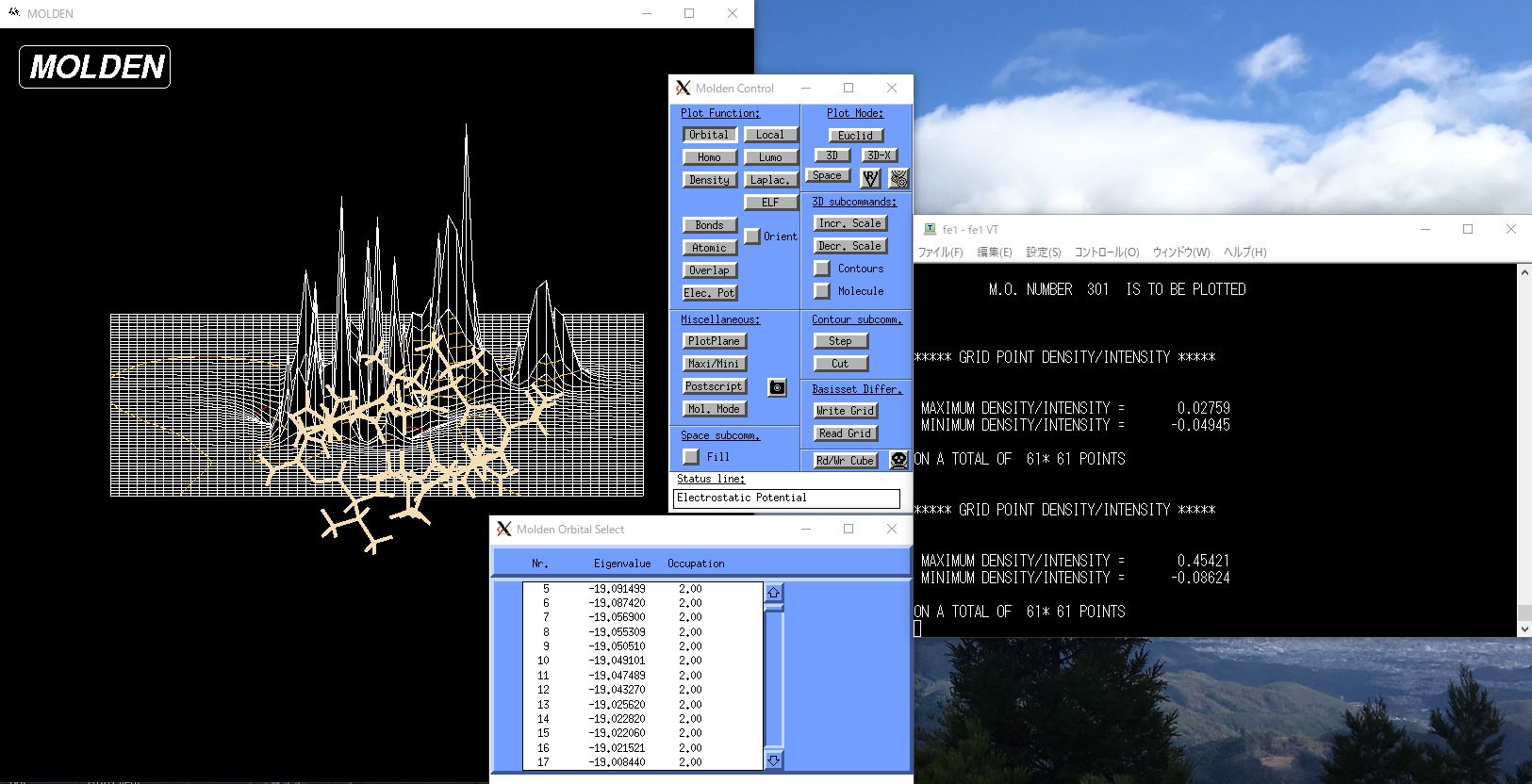Click the contour Cut button
The image size is (1532, 784).
[x=840, y=364]
